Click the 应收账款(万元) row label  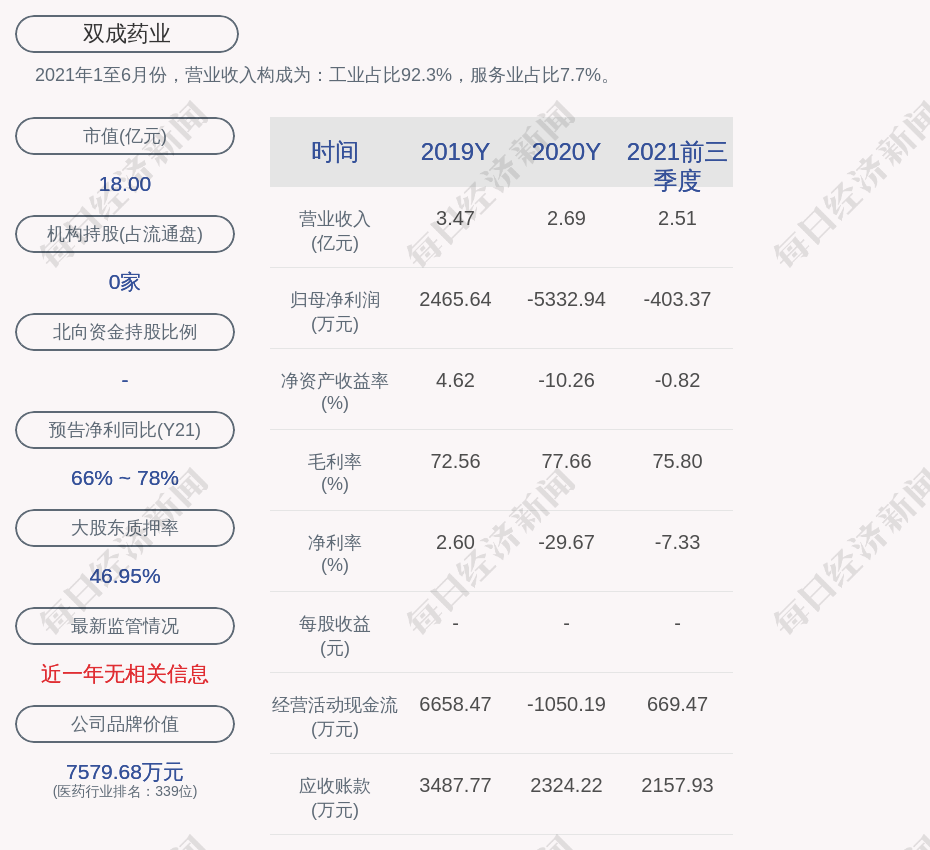coord(335,798)
